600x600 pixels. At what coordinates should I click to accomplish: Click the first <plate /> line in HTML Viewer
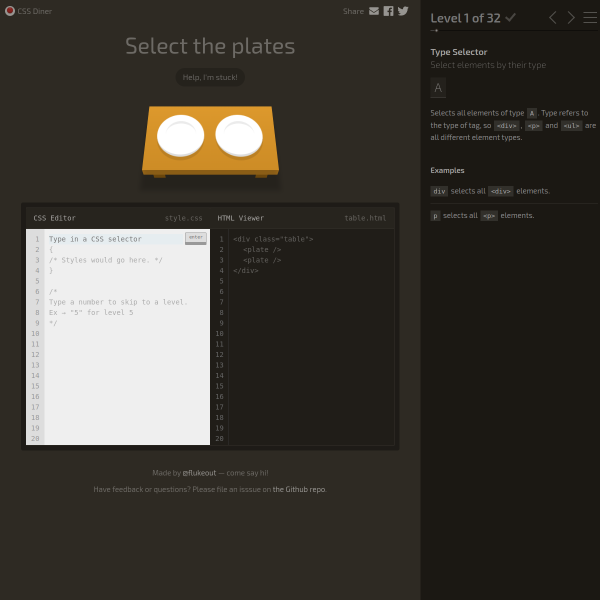click(x=262, y=249)
